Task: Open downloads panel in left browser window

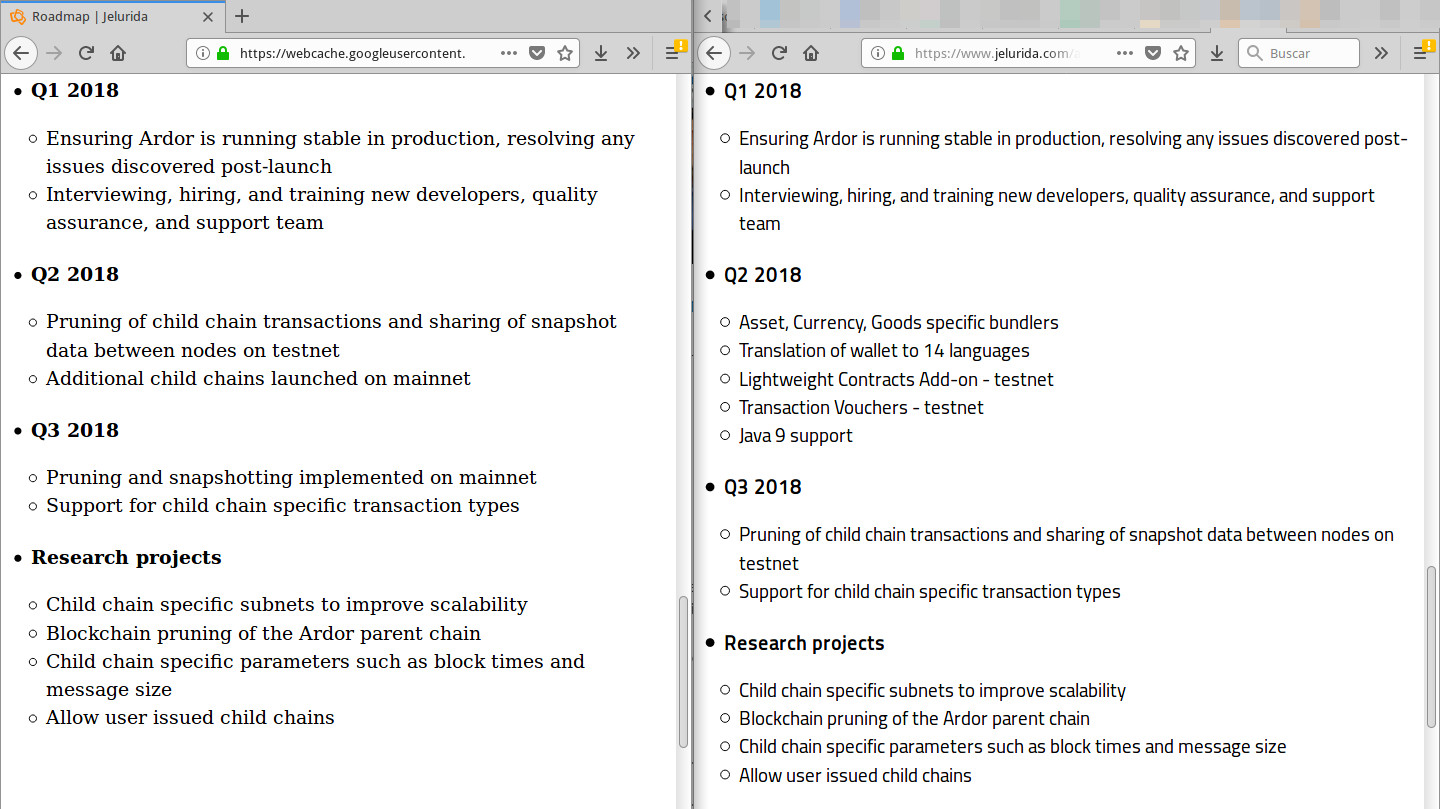Action: pos(601,53)
